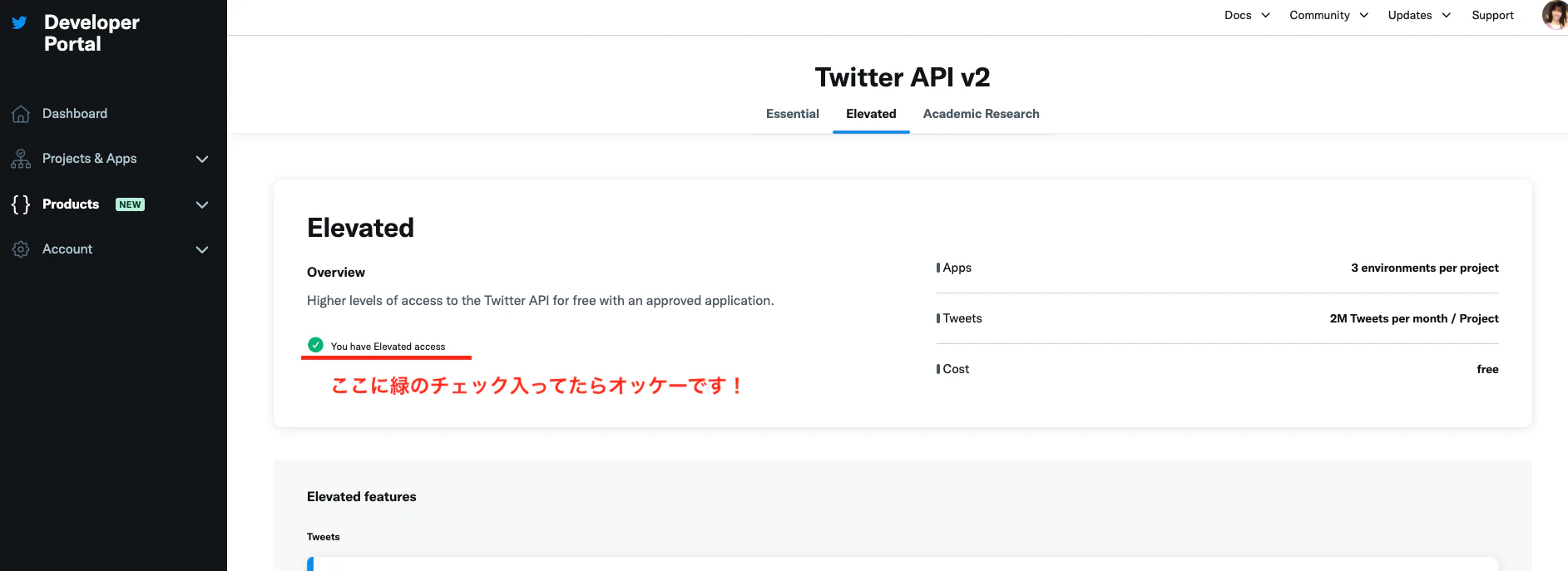The width and height of the screenshot is (1568, 571).
Task: Open the Docs menu
Action: 1238,15
